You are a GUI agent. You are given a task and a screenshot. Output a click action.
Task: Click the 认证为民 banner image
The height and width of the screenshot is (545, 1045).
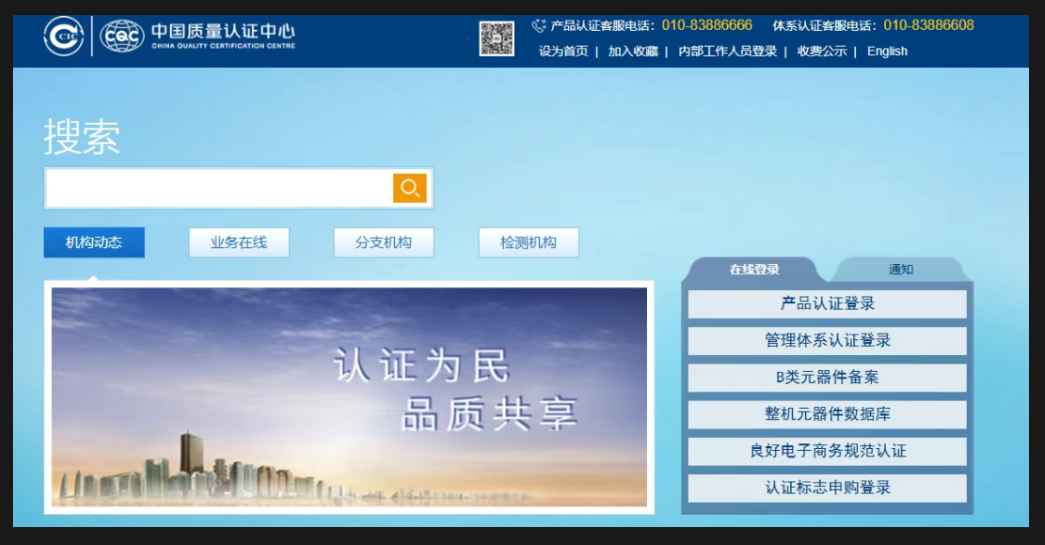(349, 397)
